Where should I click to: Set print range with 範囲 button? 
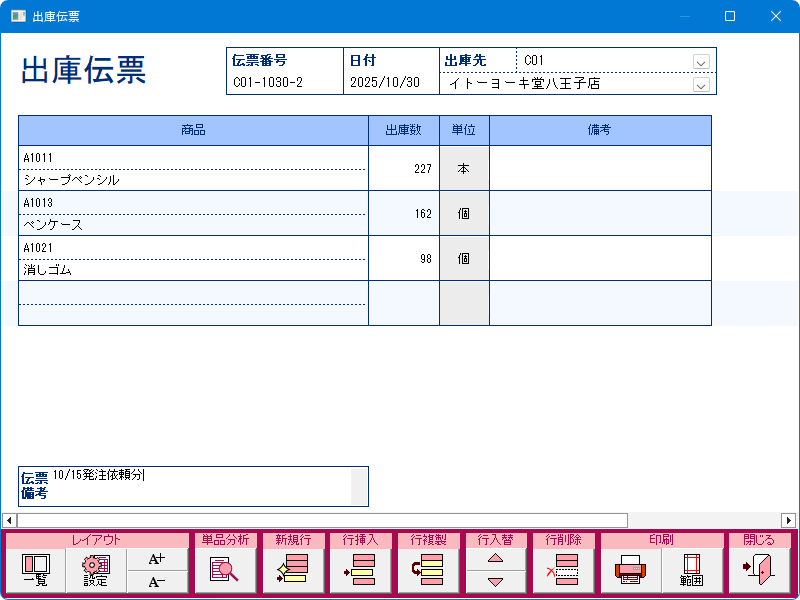[x=692, y=571]
